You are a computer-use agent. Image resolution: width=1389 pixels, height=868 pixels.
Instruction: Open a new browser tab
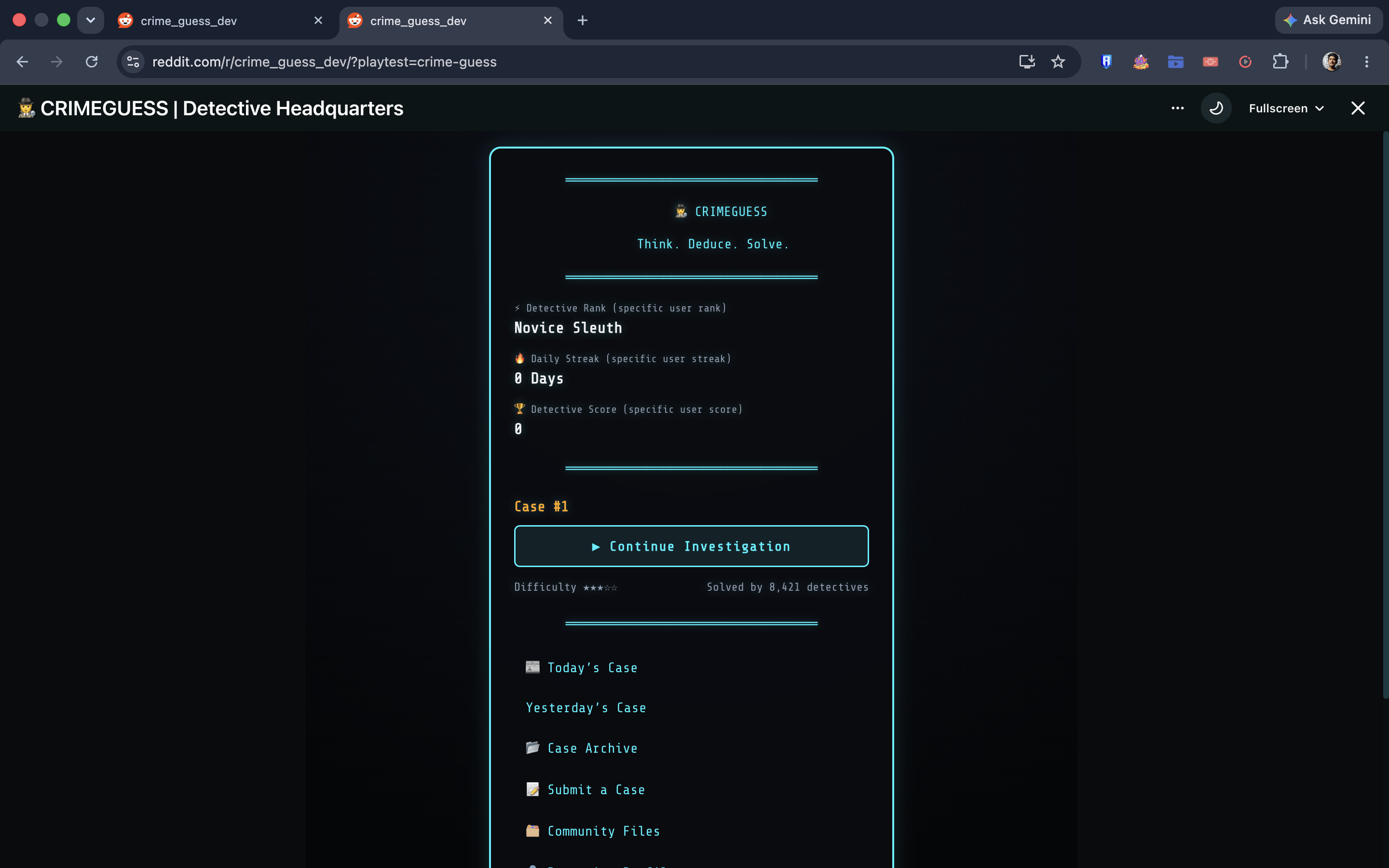[x=582, y=21]
